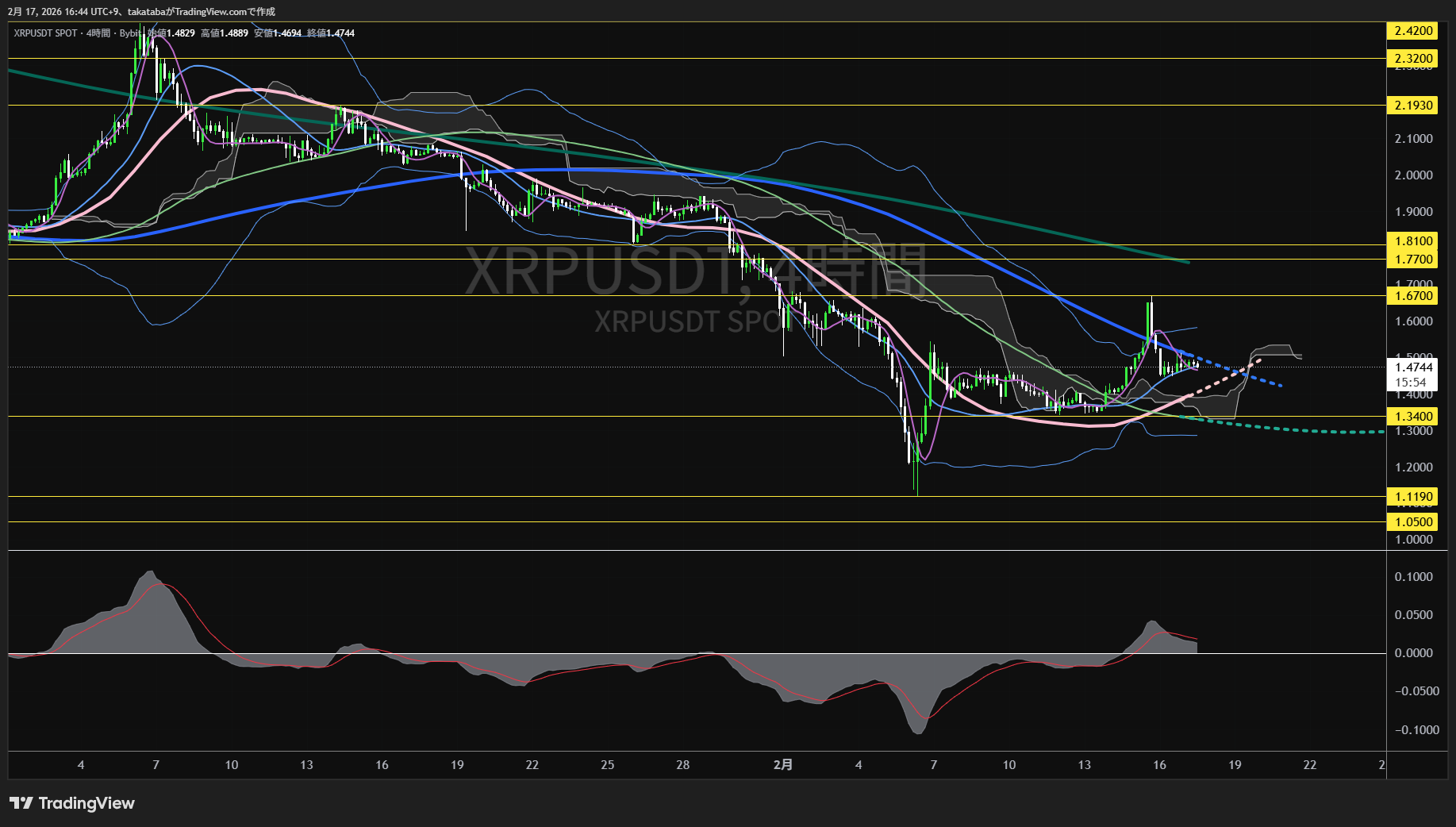This screenshot has height=827, width=1456.
Task: Click the 2.0000 tick on price scale
Action: [x=1413, y=175]
